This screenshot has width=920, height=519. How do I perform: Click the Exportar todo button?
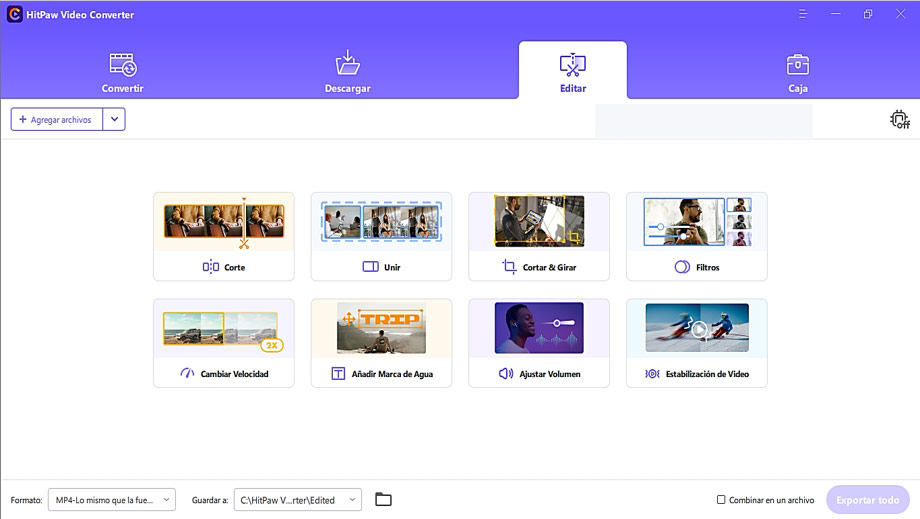click(x=868, y=500)
